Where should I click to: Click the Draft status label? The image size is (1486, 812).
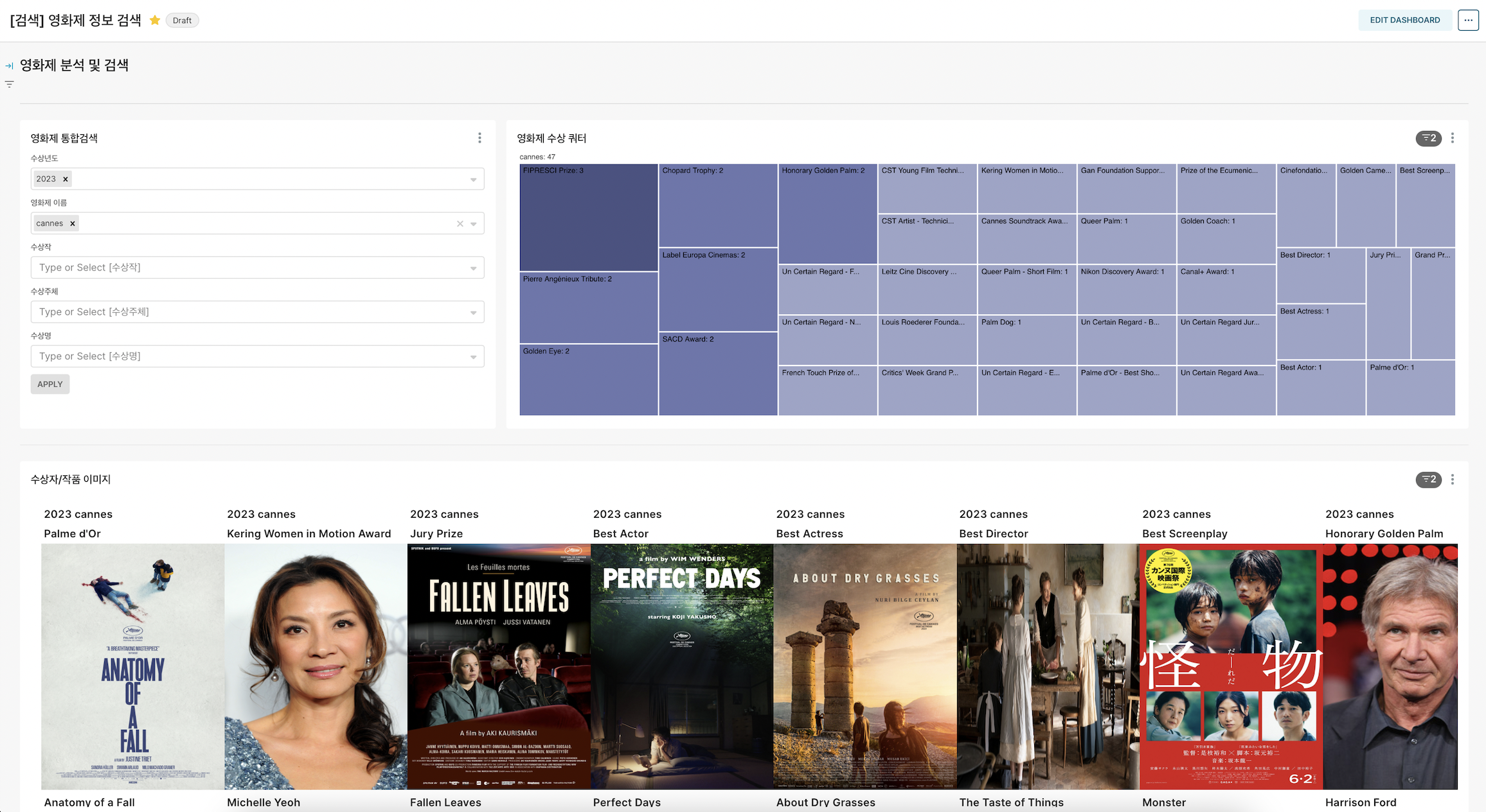point(182,21)
